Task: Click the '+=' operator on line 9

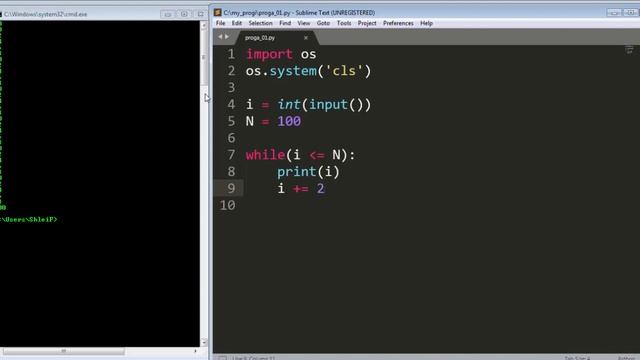Action: [x=301, y=189]
